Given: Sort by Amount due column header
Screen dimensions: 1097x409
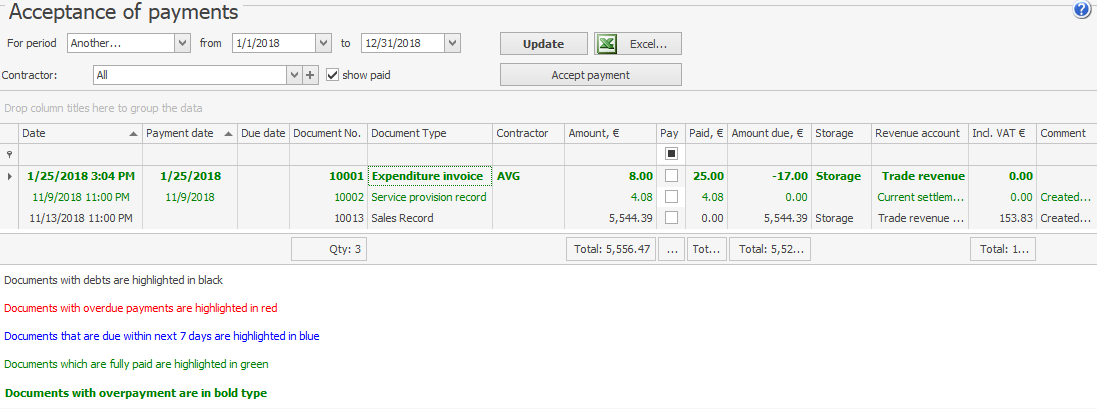Looking at the screenshot, I should [768, 133].
